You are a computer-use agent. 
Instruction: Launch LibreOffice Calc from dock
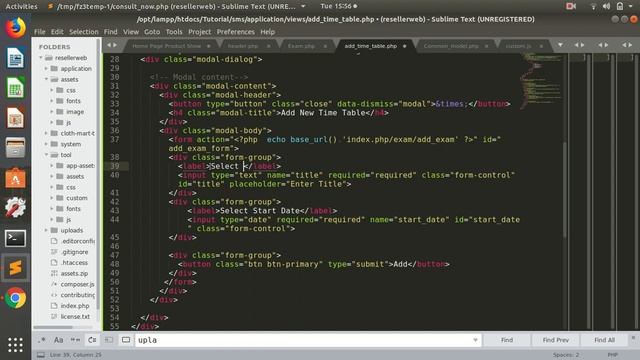[16, 88]
